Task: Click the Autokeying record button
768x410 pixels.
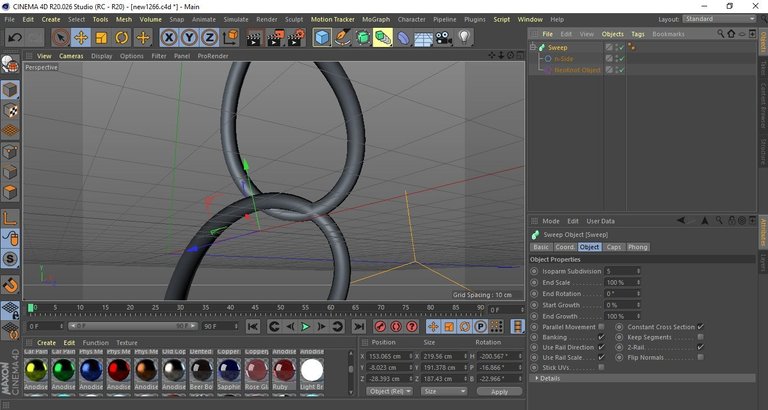Action: pos(396,326)
